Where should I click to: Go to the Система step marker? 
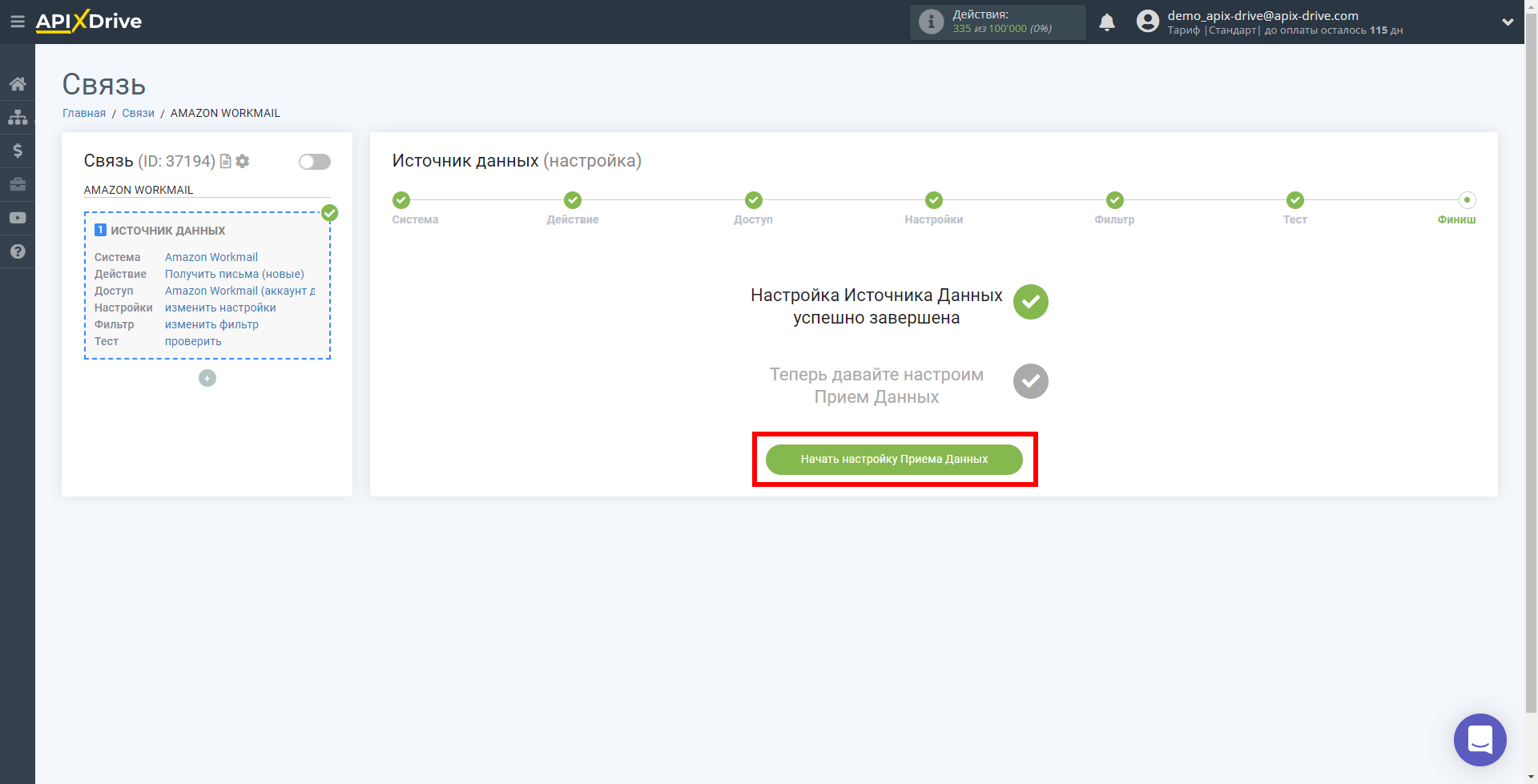tap(401, 200)
